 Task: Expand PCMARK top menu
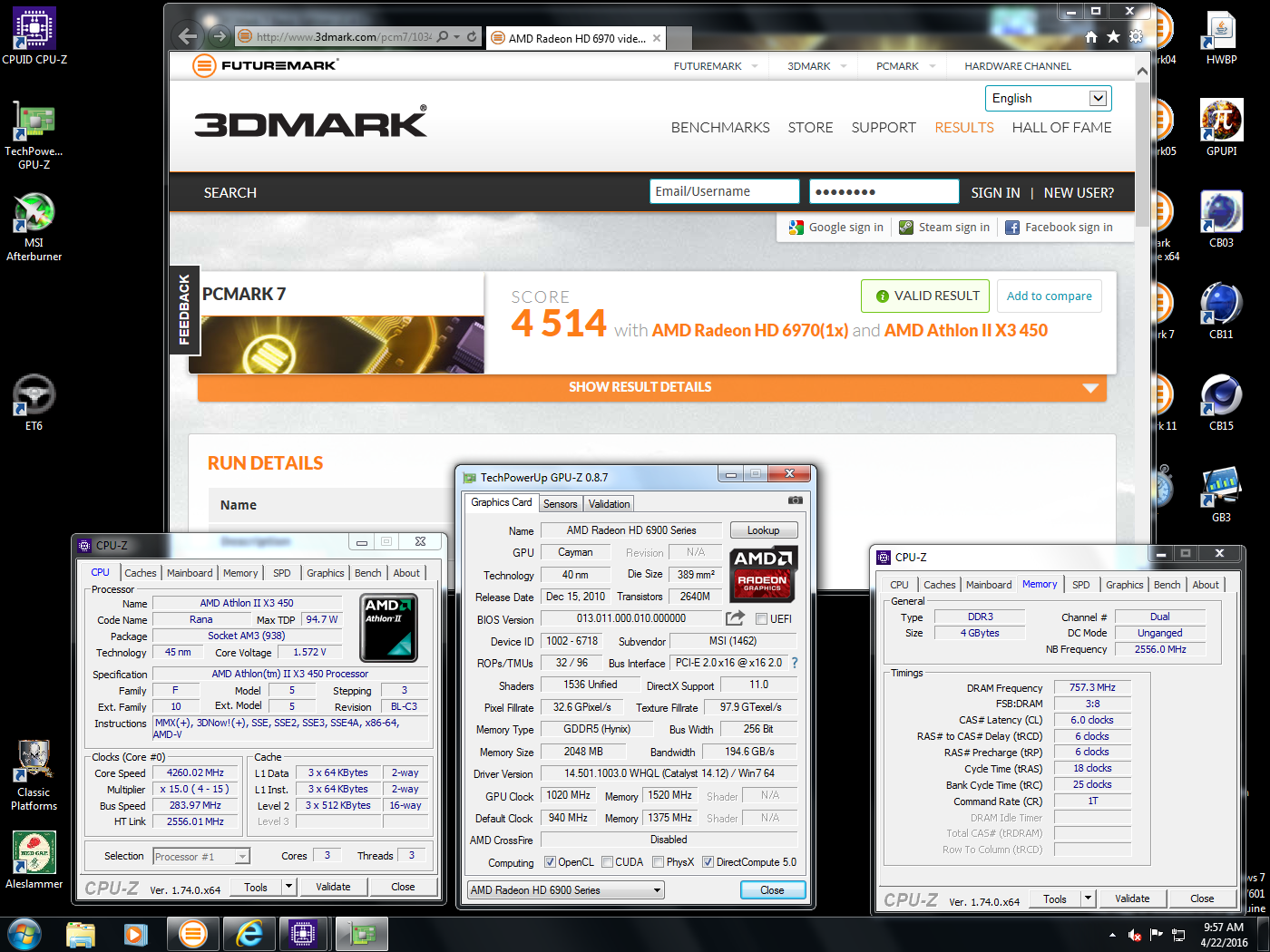pyautogui.click(x=905, y=66)
